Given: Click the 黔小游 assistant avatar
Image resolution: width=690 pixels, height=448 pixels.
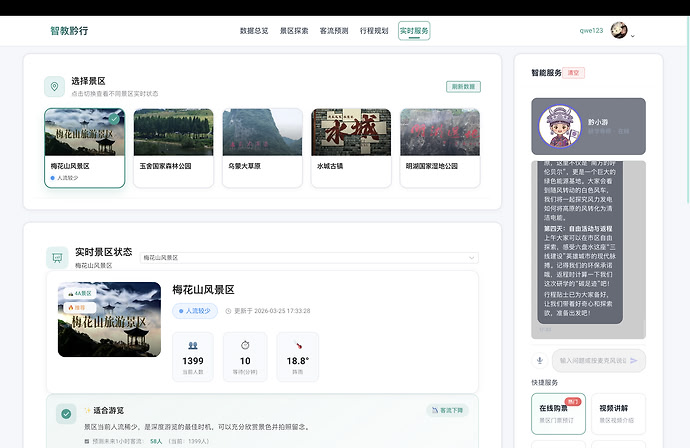Looking at the screenshot, I should [560, 126].
